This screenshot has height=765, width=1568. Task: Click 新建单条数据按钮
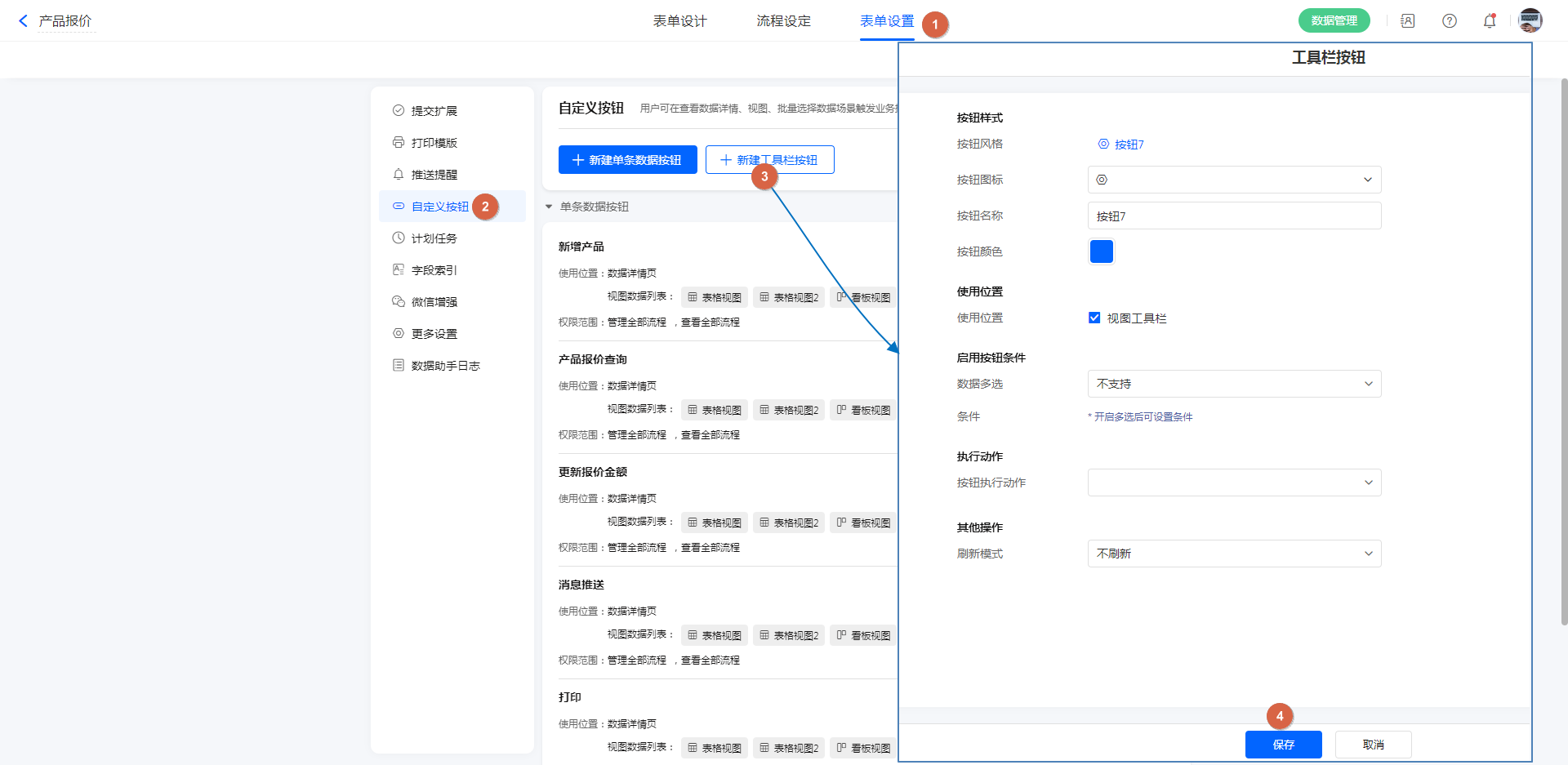[x=627, y=160]
